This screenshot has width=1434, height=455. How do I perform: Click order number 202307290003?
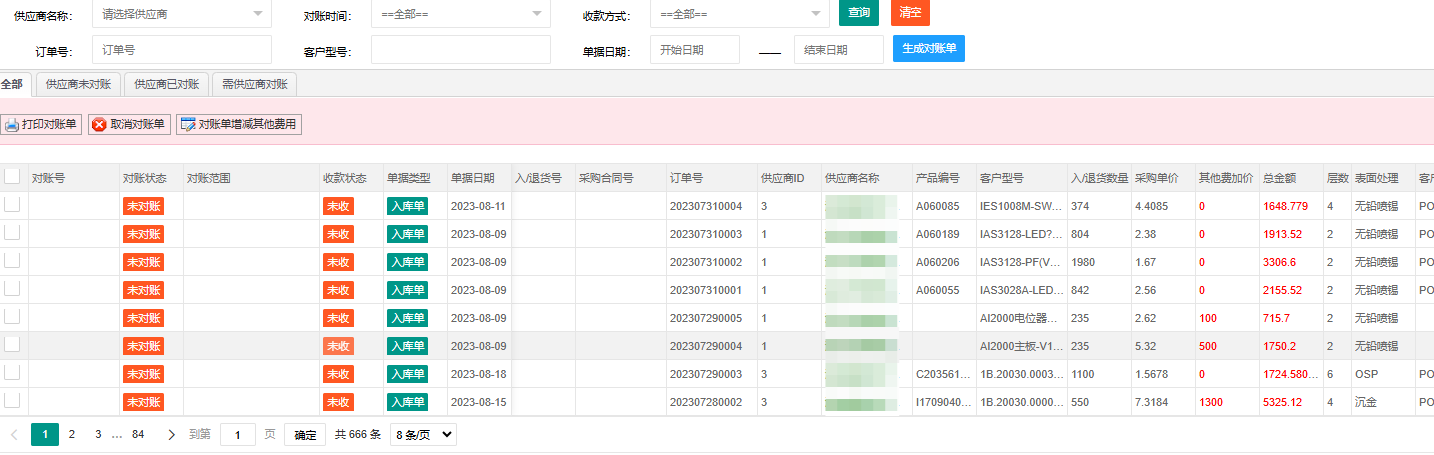tap(706, 374)
